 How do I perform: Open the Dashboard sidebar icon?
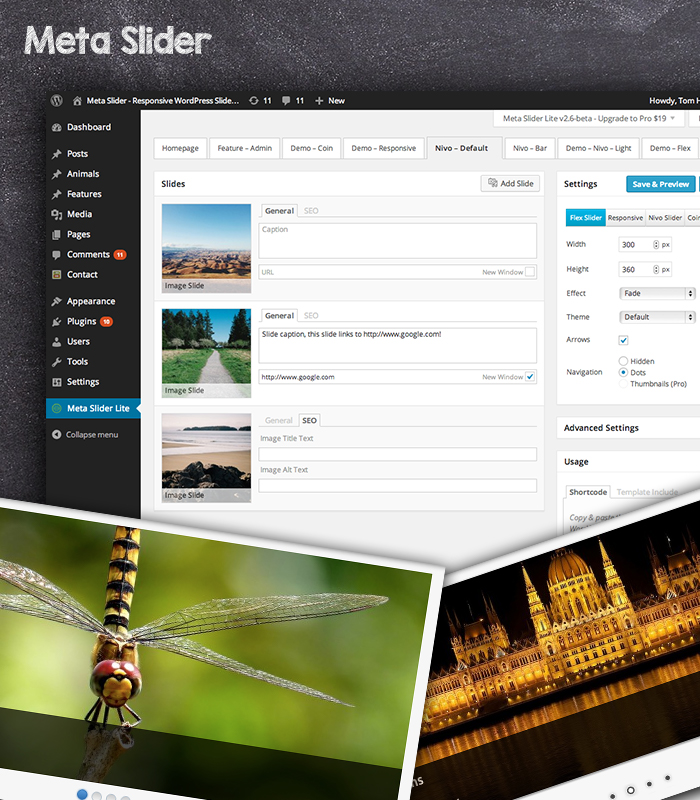[57, 127]
